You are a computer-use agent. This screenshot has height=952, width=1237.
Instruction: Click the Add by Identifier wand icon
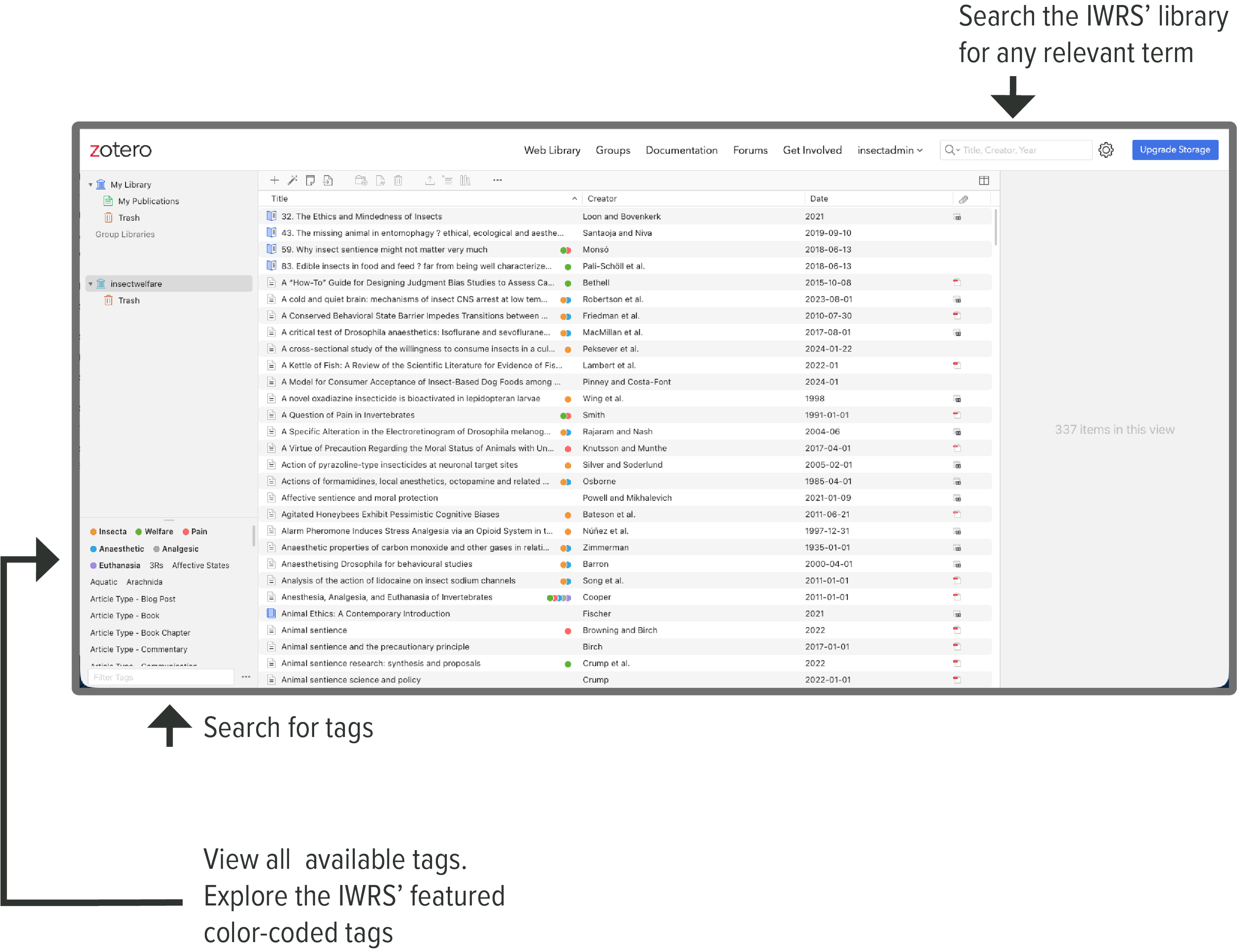(x=292, y=181)
